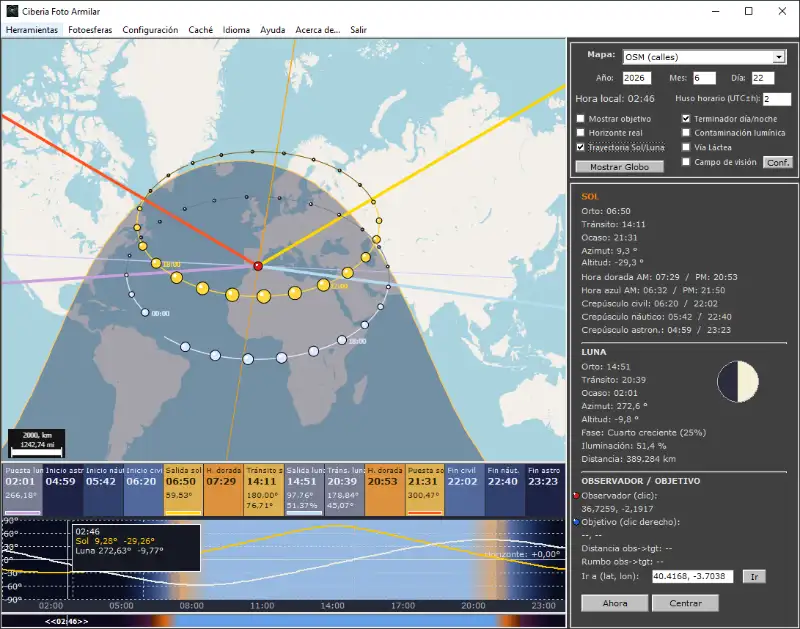The image size is (800, 629).
Task: Click the Ahora button
Action: [x=615, y=603]
